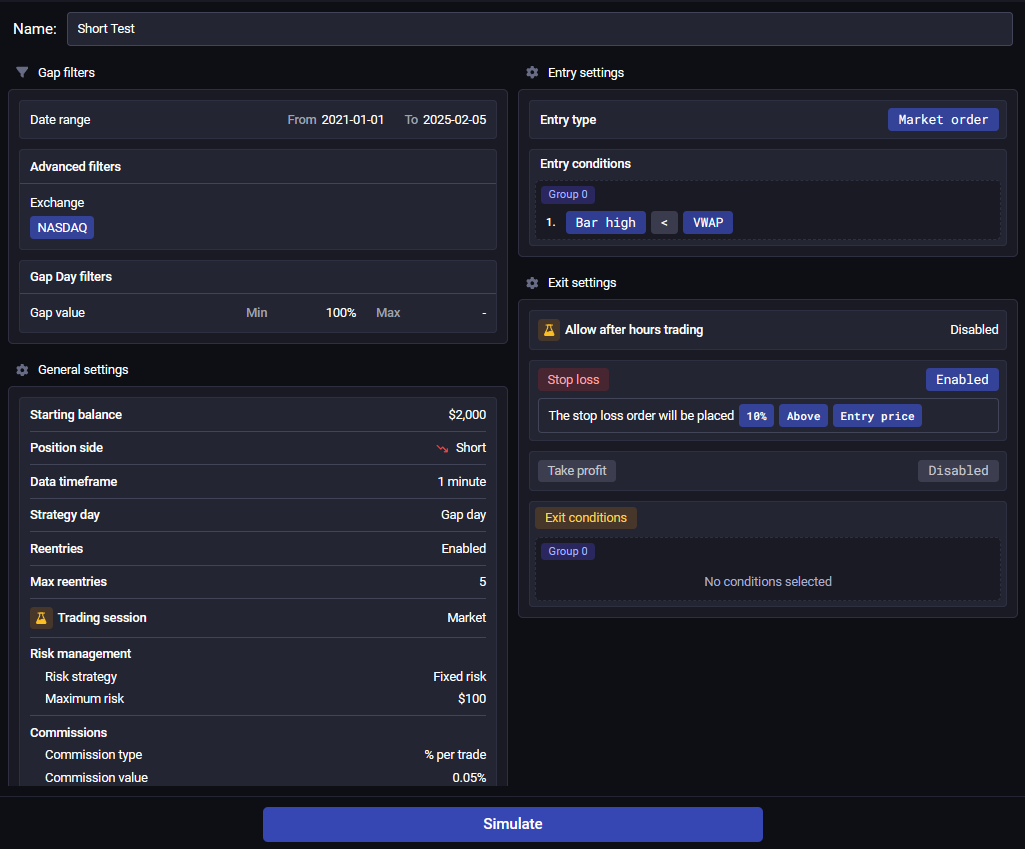This screenshot has width=1025, height=849.
Task: Click the Starting balance $2,000 value
Action: [x=467, y=415]
